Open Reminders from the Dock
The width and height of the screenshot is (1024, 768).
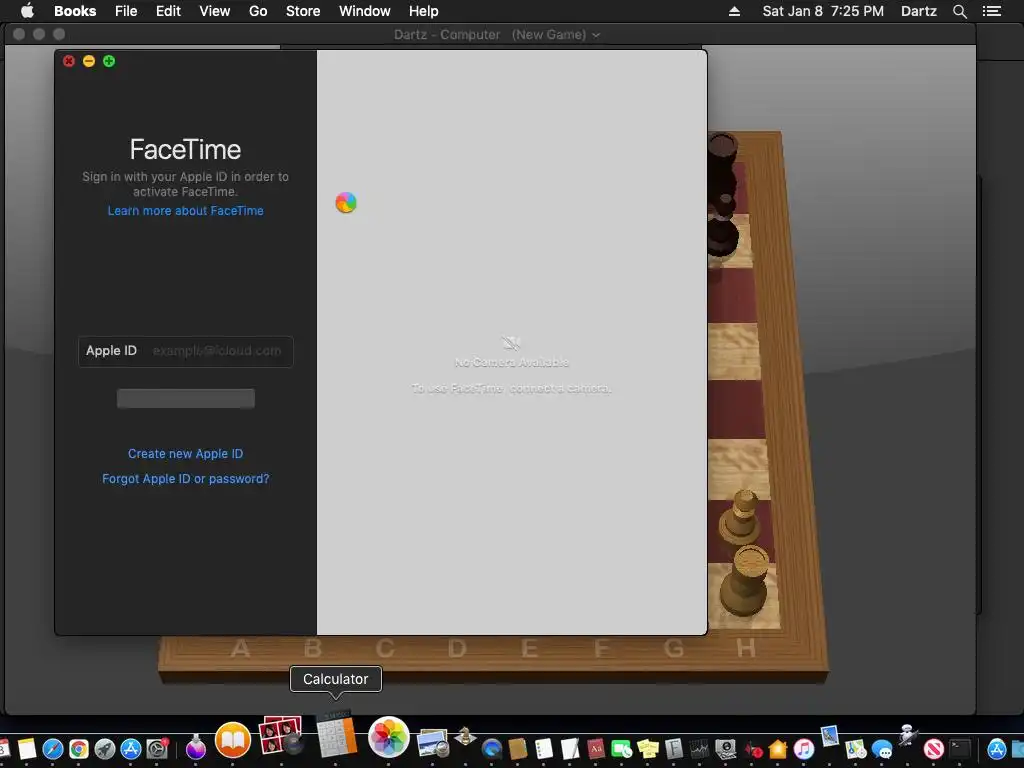[544, 748]
